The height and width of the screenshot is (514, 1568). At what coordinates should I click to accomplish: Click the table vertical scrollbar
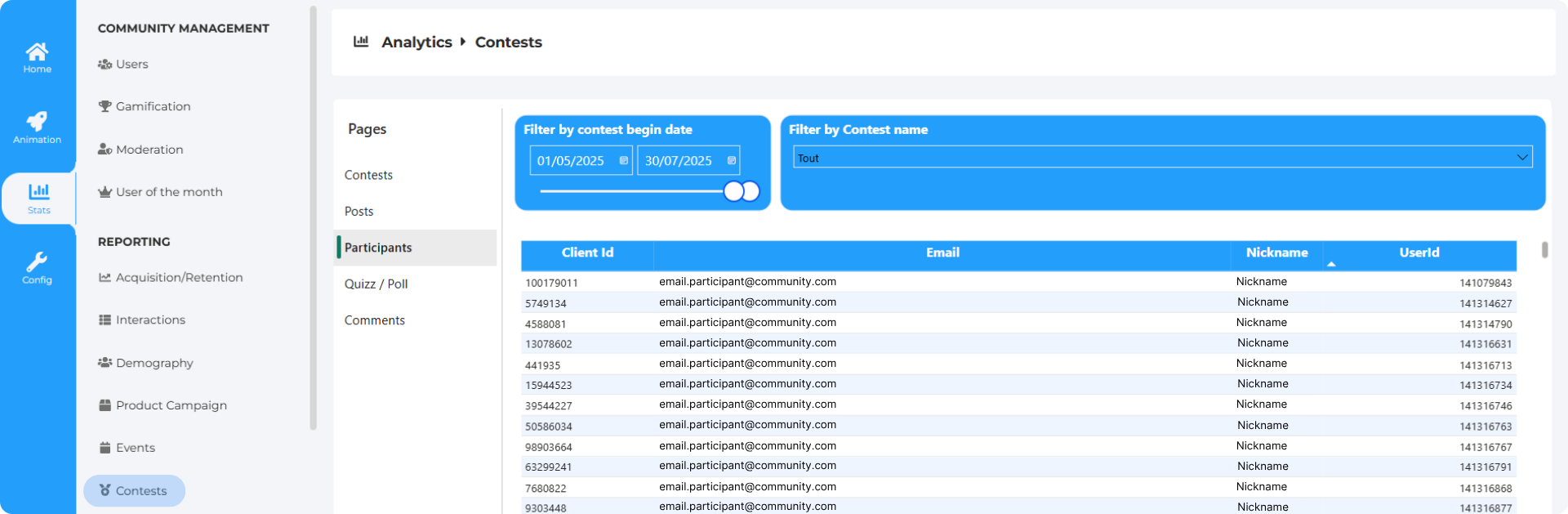(x=1544, y=250)
